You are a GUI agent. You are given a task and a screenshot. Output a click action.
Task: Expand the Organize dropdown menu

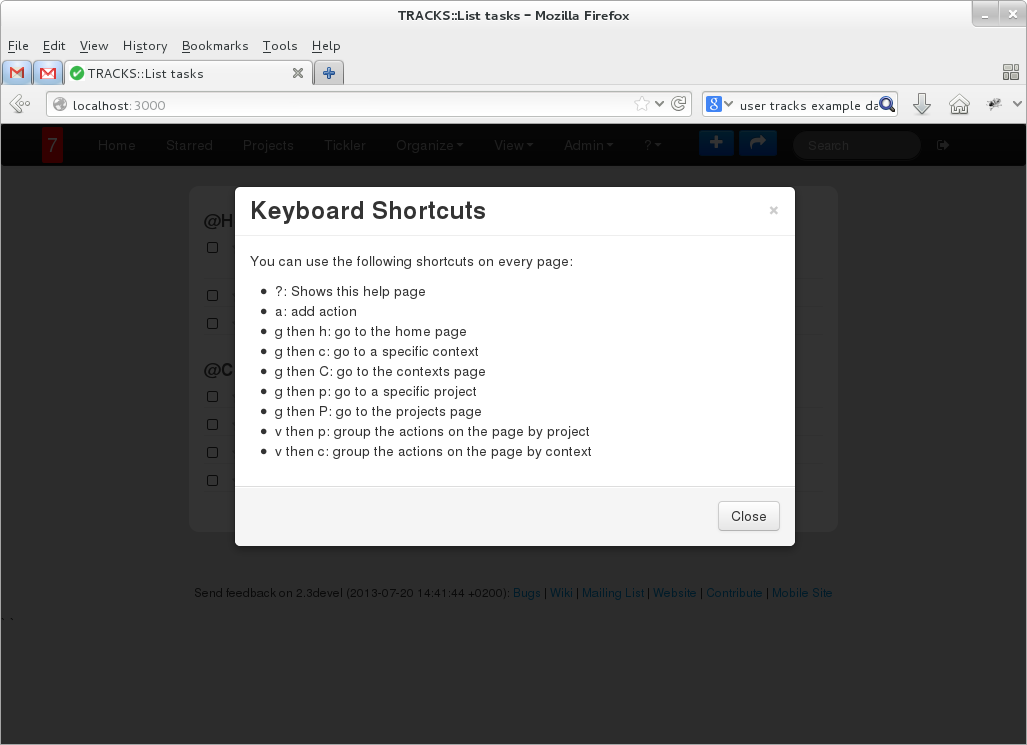(429, 145)
